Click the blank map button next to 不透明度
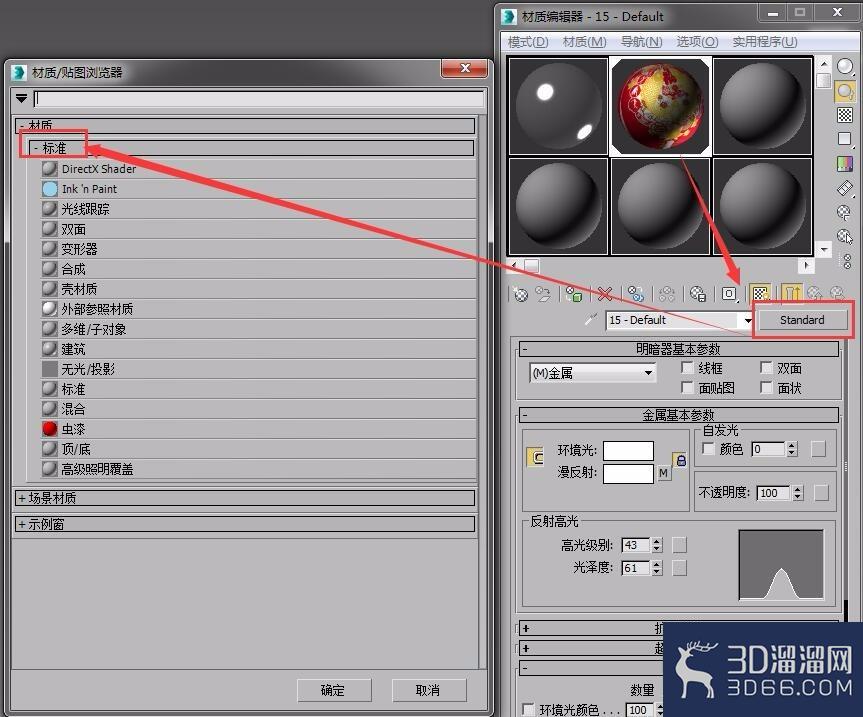Image resolution: width=863 pixels, height=717 pixels. (821, 492)
